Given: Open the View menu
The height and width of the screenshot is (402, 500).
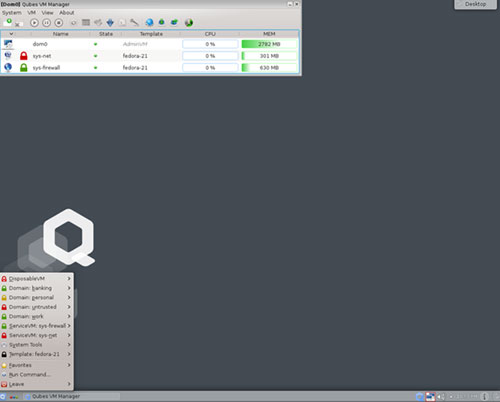Looking at the screenshot, I should [x=47, y=13].
